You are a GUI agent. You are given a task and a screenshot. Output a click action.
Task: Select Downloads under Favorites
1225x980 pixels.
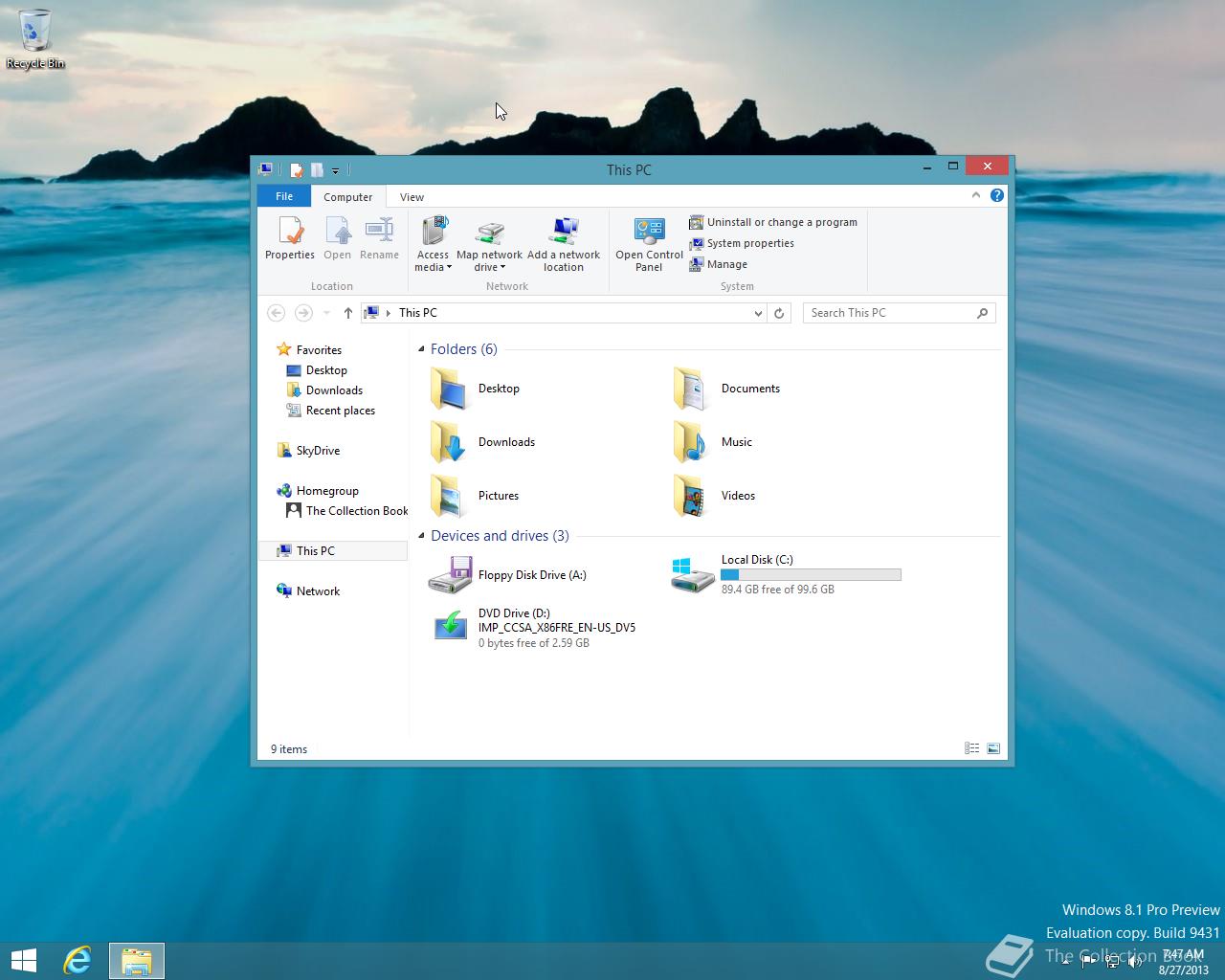point(334,390)
